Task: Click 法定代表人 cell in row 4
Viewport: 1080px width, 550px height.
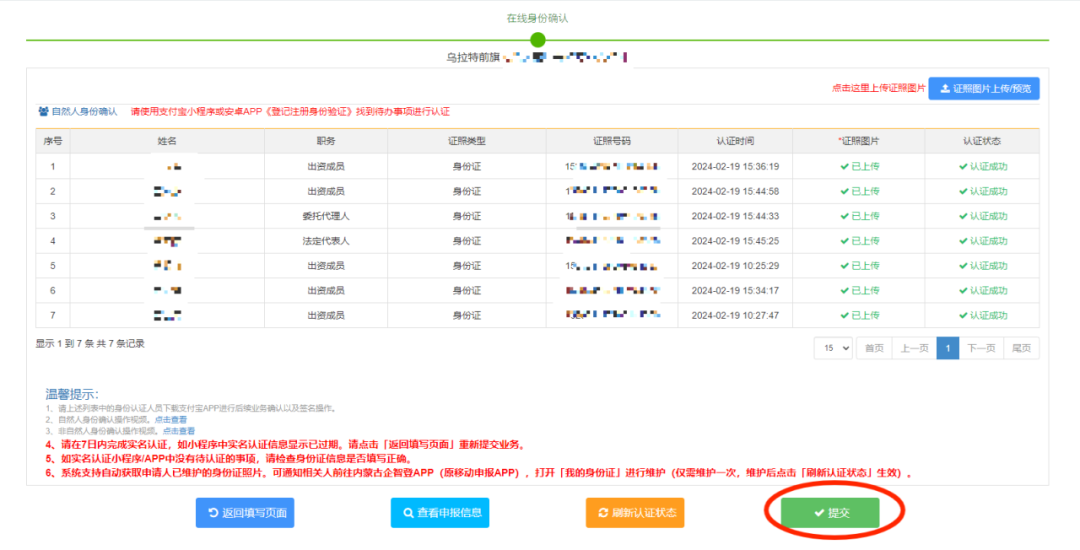Action: click(x=326, y=241)
